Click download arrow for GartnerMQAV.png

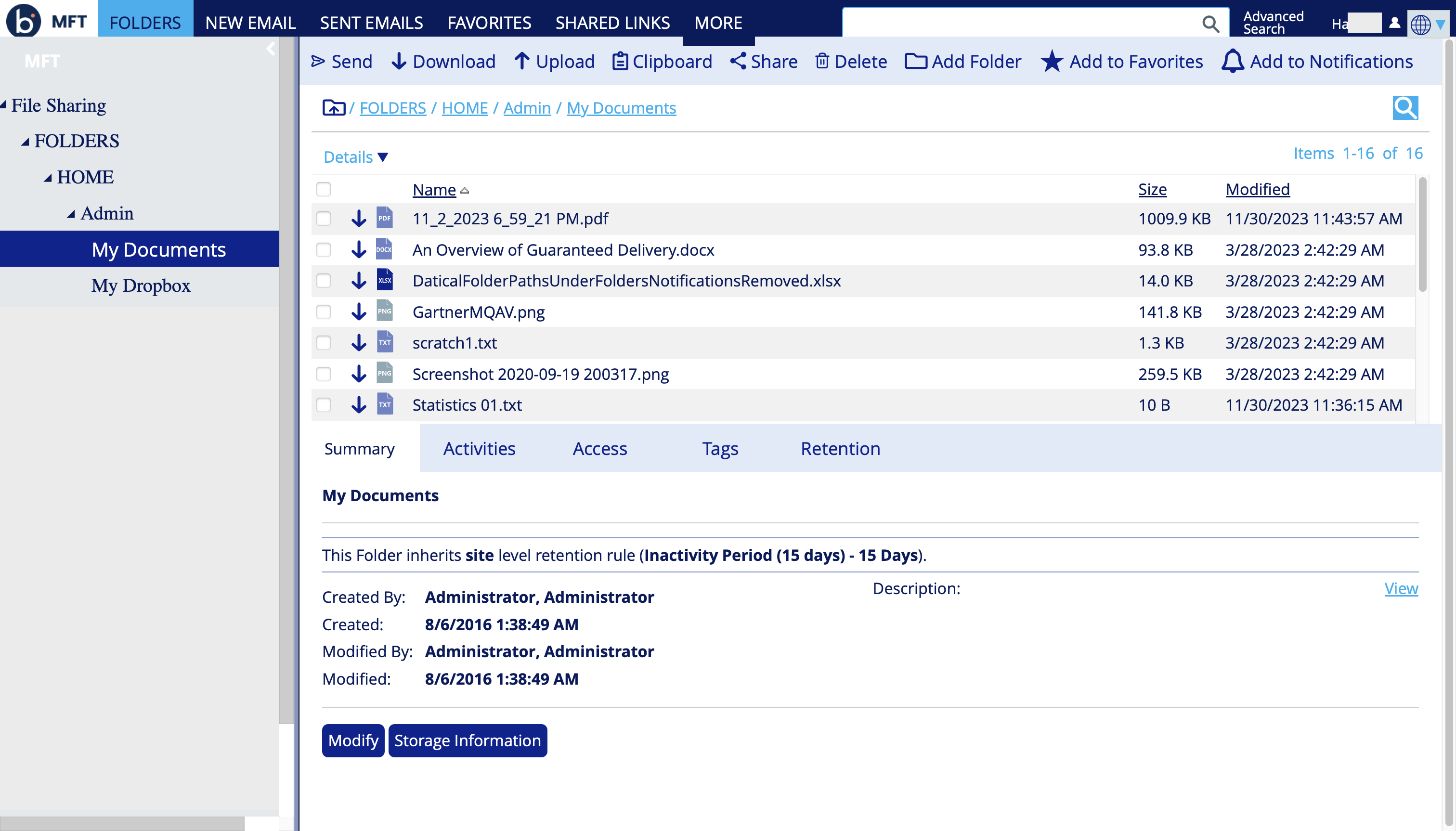click(x=358, y=312)
